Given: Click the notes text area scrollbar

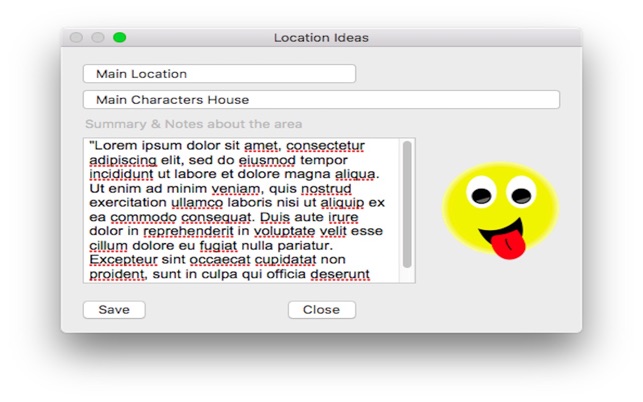Looking at the screenshot, I should 407,204.
